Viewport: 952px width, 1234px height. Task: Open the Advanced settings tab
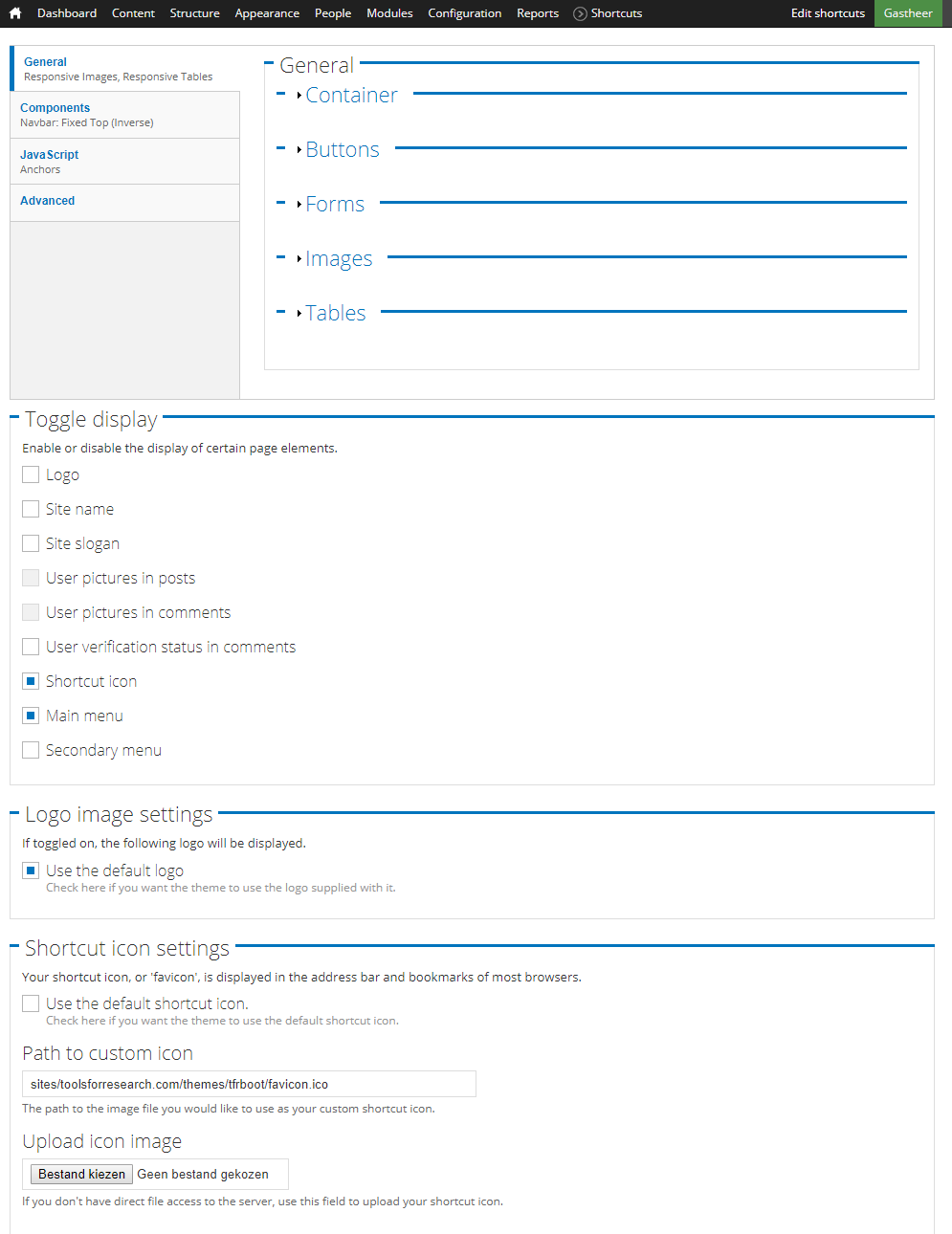pyautogui.click(x=48, y=201)
